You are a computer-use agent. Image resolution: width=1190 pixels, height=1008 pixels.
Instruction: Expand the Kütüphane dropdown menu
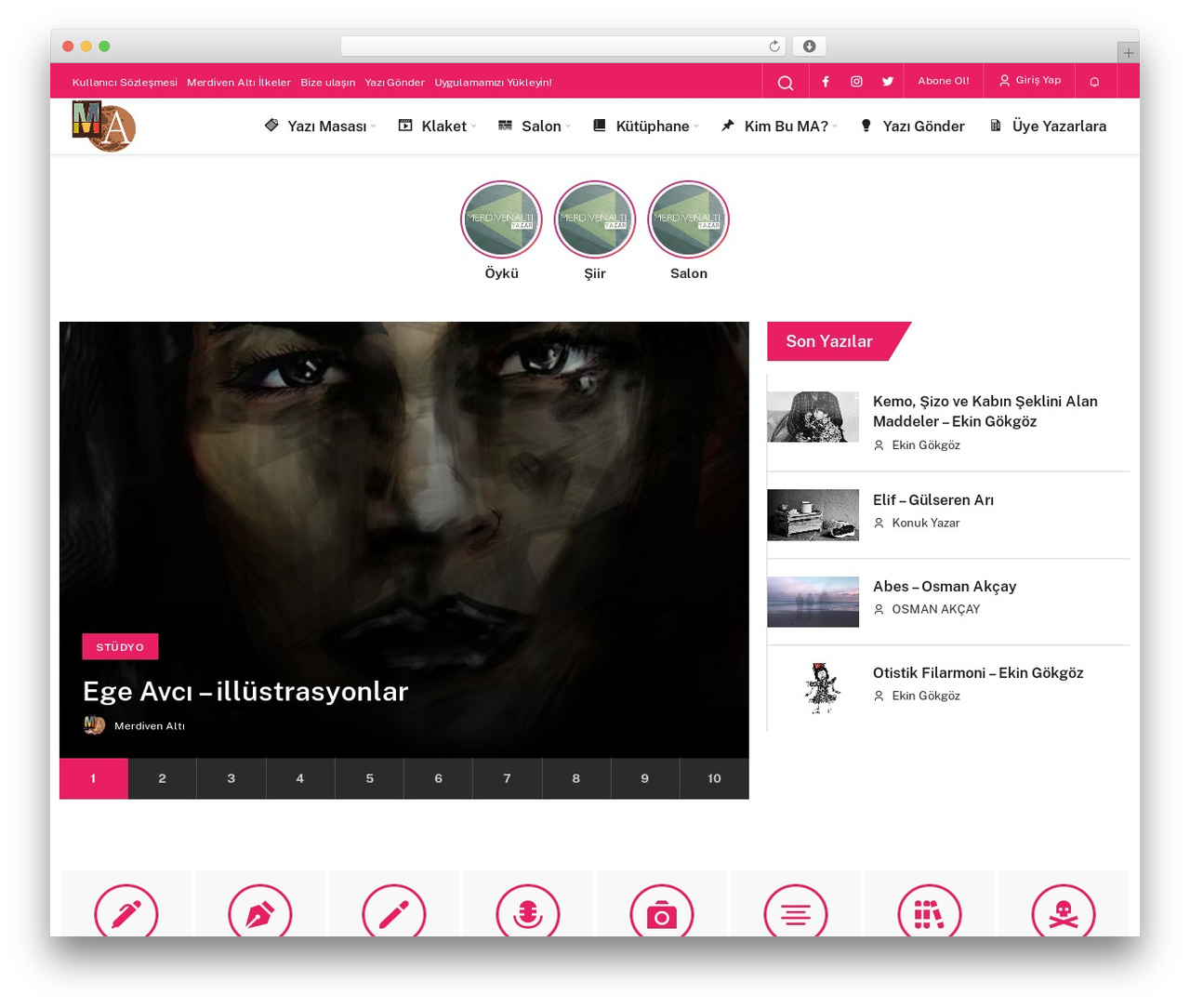tap(646, 126)
